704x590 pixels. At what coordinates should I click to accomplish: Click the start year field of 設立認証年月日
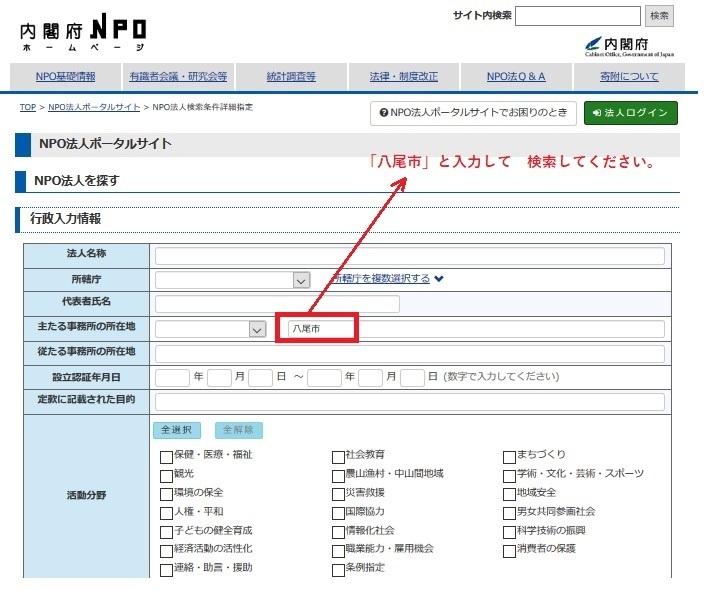[172, 378]
